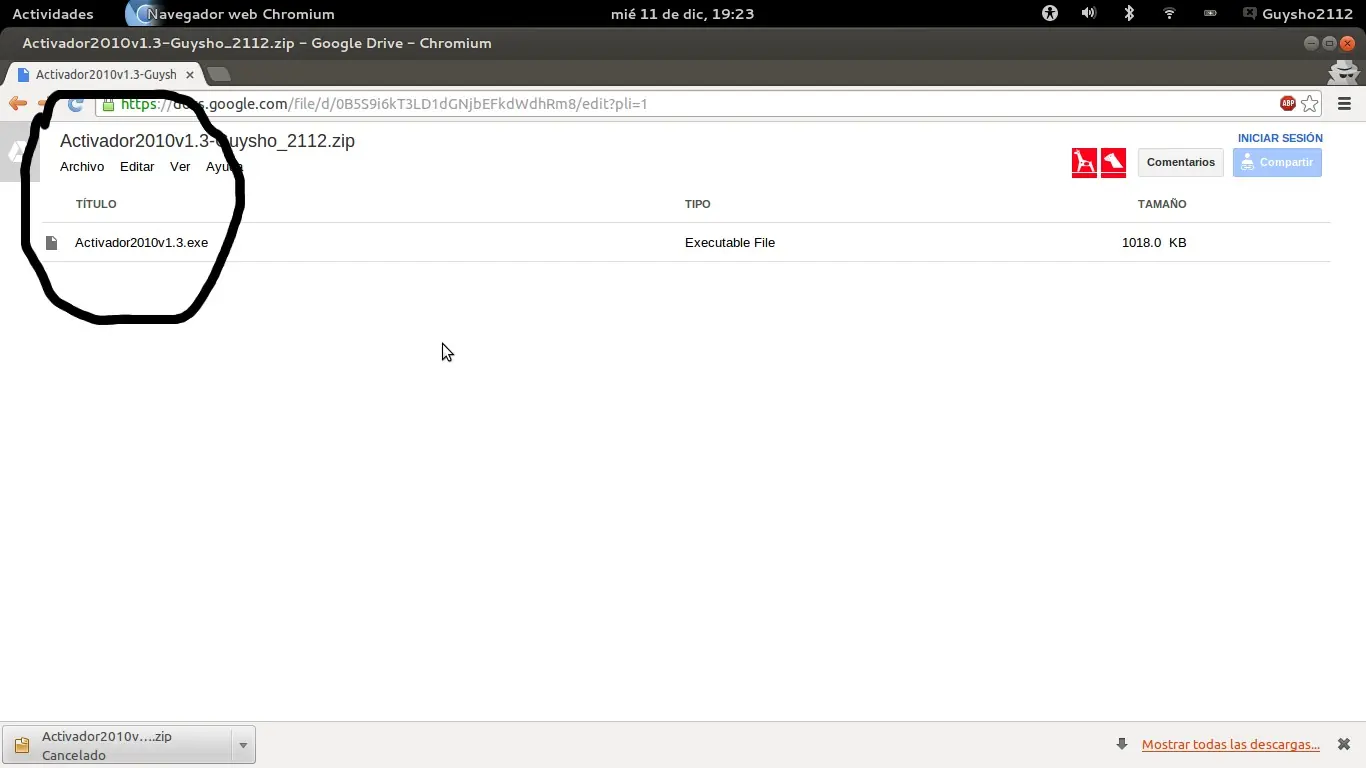Reload the page

pos(75,104)
